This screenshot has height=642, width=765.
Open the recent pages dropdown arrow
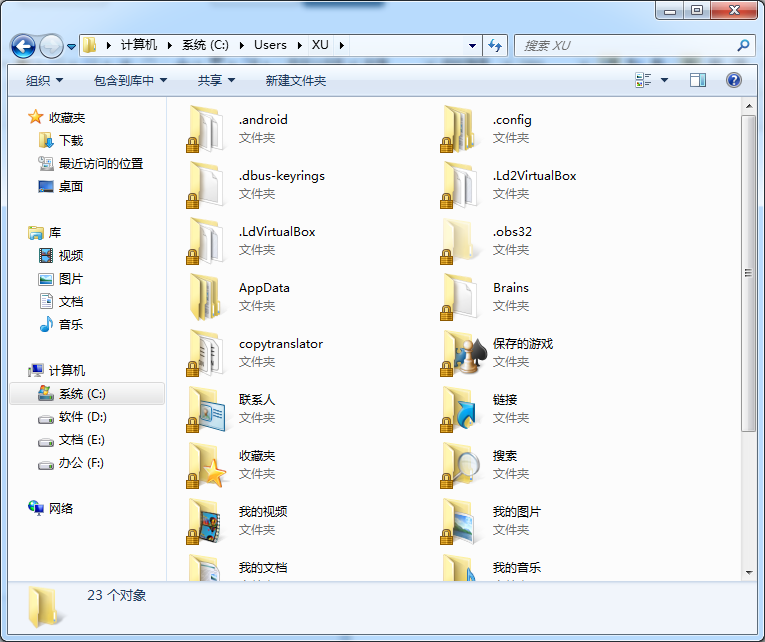(72, 47)
